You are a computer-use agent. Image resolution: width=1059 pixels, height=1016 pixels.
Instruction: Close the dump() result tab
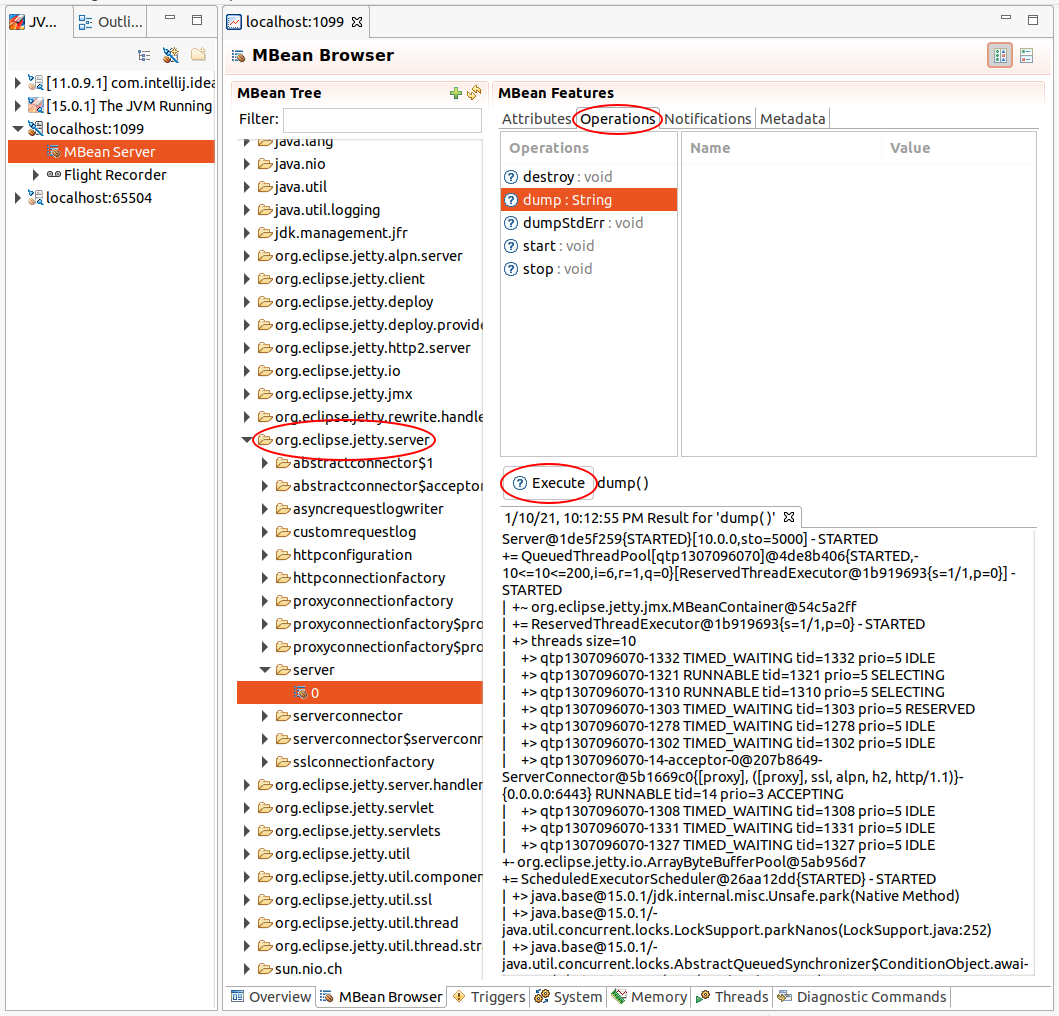pos(789,517)
